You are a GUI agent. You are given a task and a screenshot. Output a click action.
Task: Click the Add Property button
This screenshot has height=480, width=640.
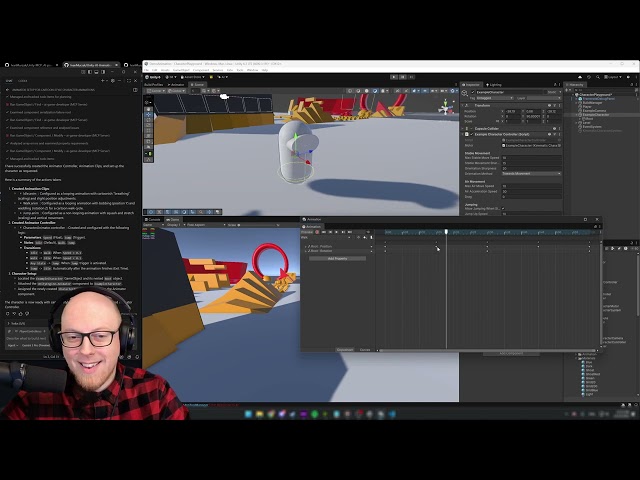[x=337, y=258]
